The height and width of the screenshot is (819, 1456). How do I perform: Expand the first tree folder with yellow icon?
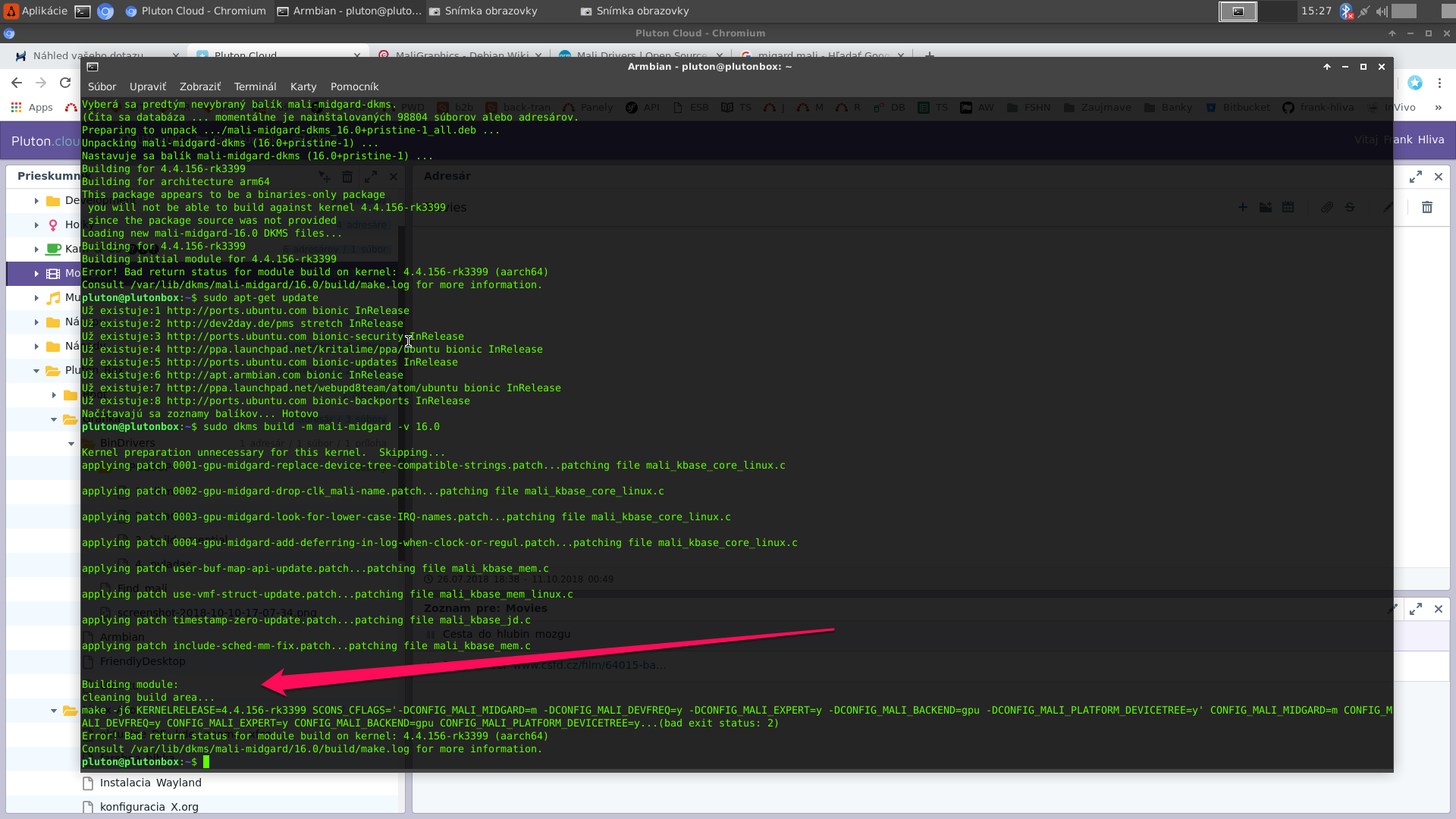click(x=36, y=200)
